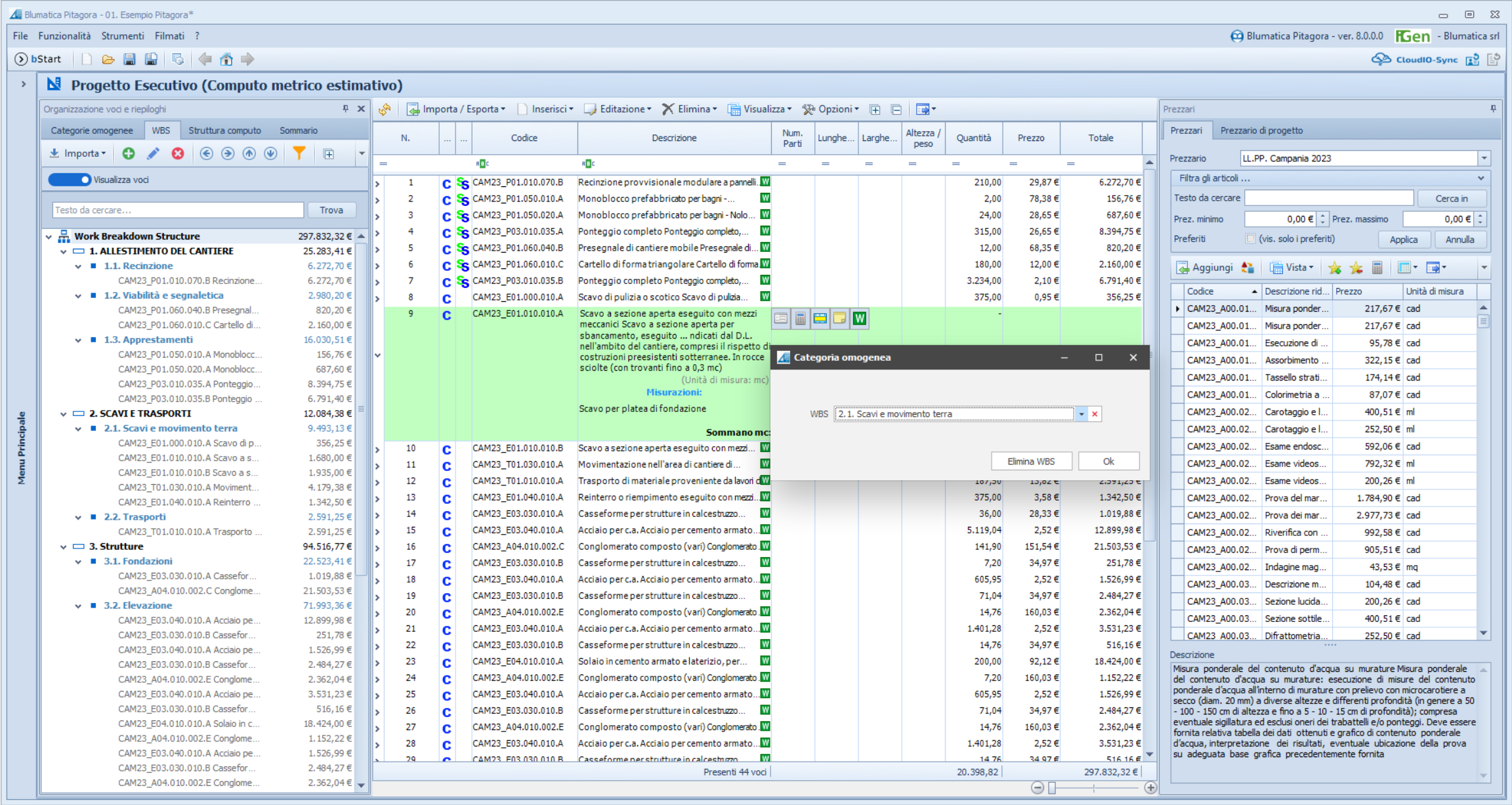Viewport: 1512px width, 805px height.
Task: Check the vis. solo i preferiti checkbox
Action: pos(1250,239)
